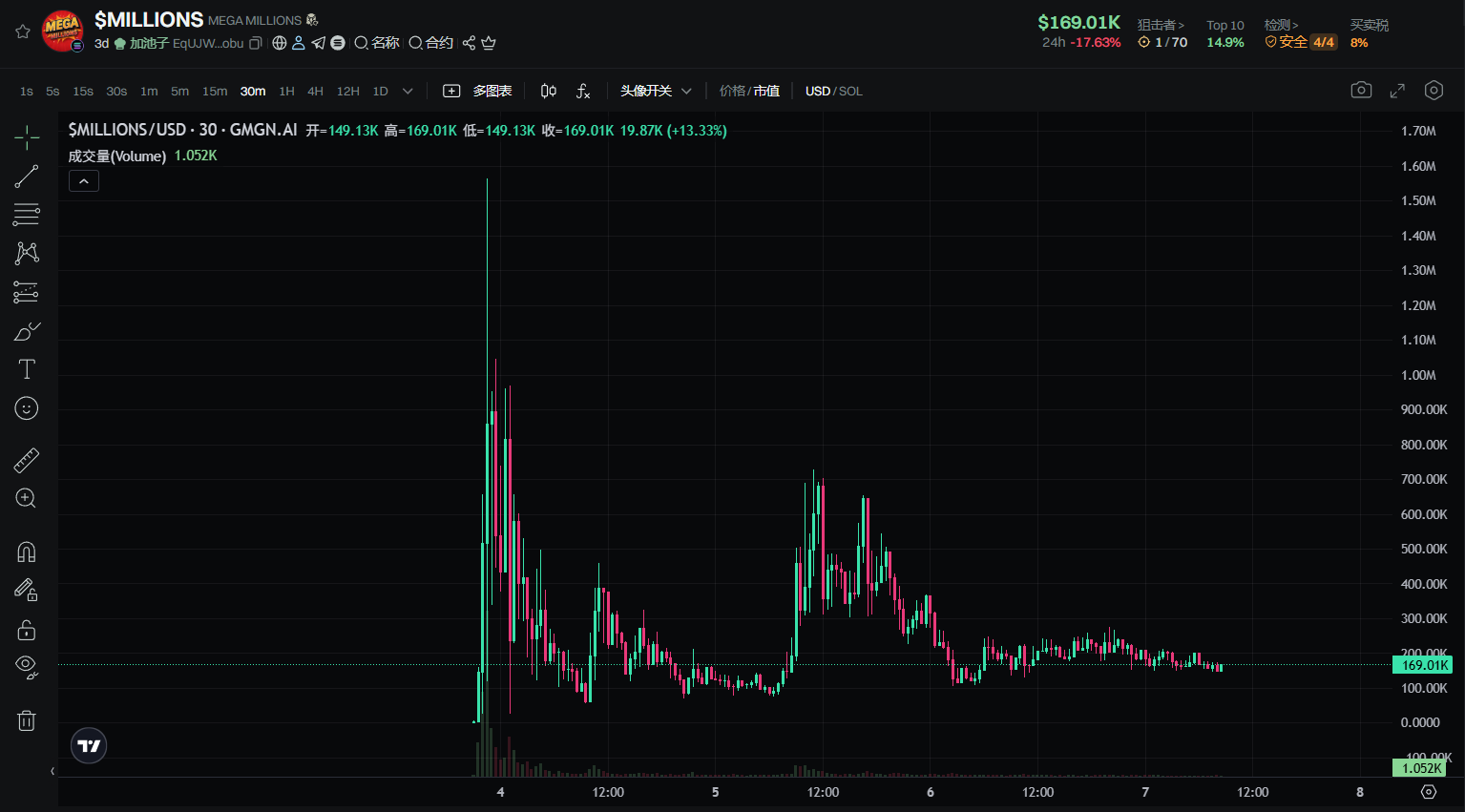
Task: Open the Solana explorer round icon
Action: (x=338, y=43)
